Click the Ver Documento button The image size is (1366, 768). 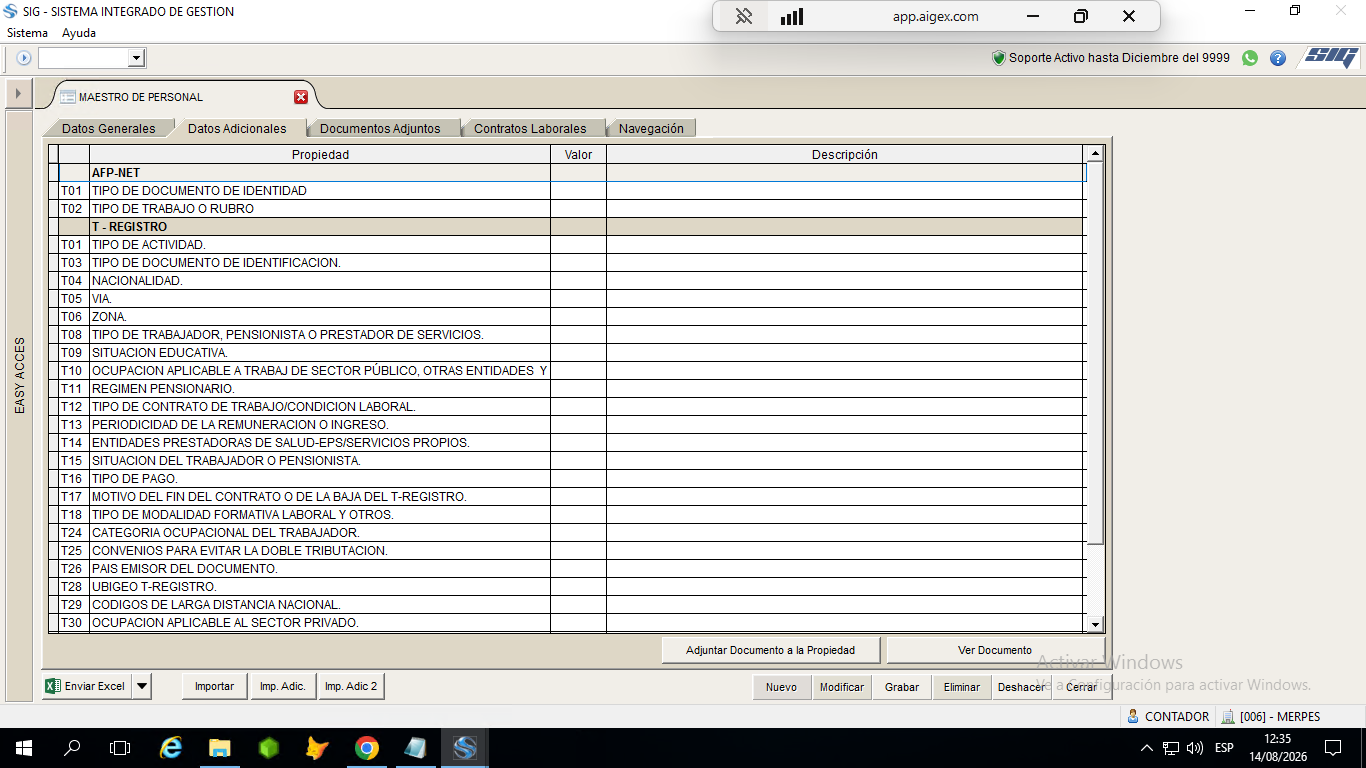pyautogui.click(x=995, y=650)
